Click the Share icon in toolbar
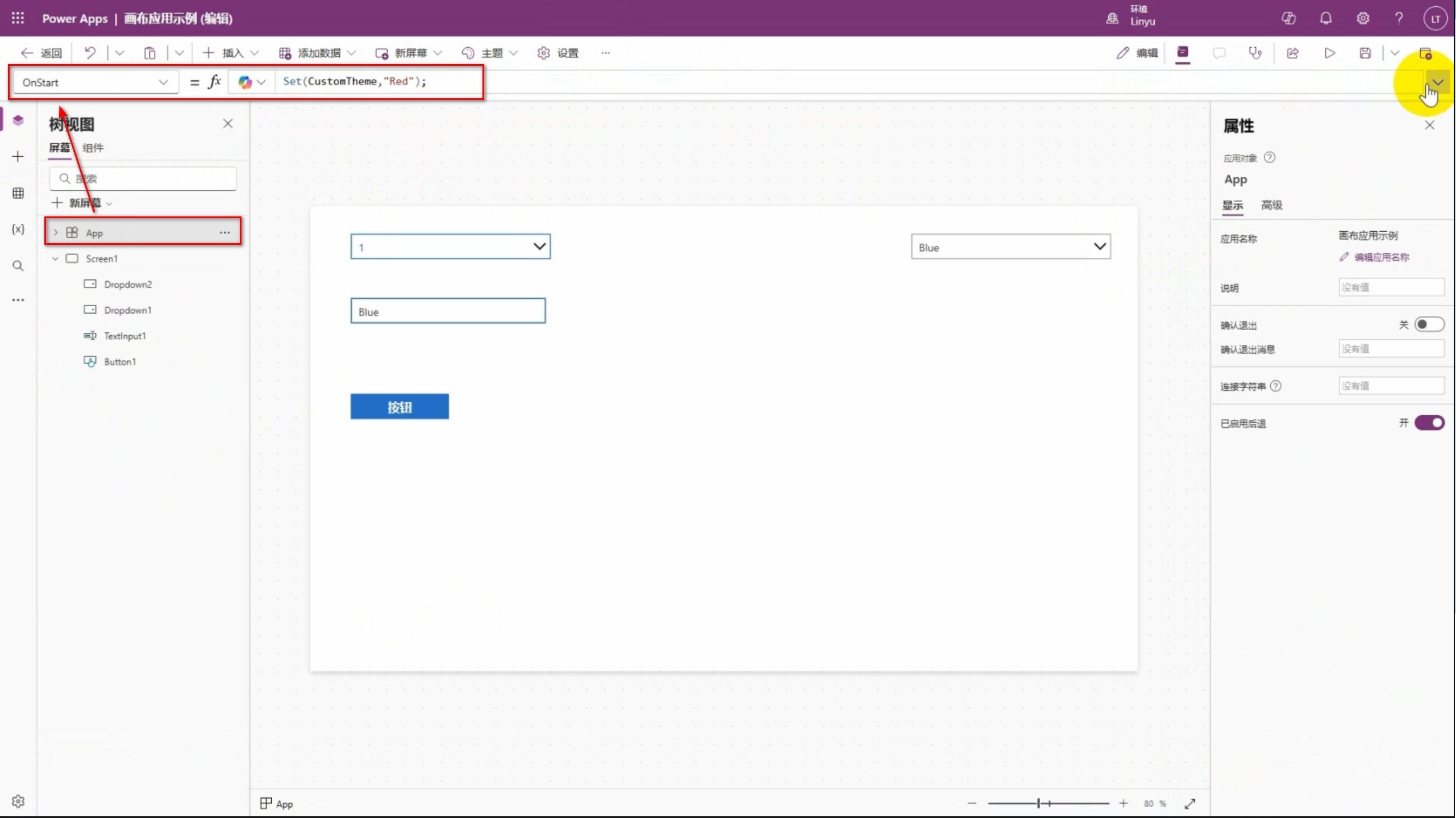 pyautogui.click(x=1293, y=53)
